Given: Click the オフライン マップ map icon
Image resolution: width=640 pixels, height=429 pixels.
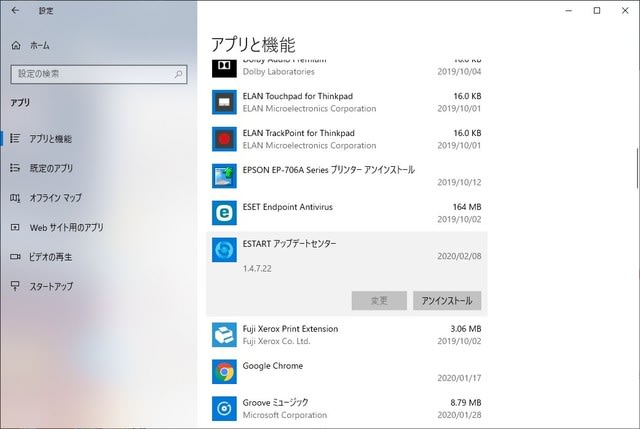Looking at the screenshot, I should pos(15,198).
